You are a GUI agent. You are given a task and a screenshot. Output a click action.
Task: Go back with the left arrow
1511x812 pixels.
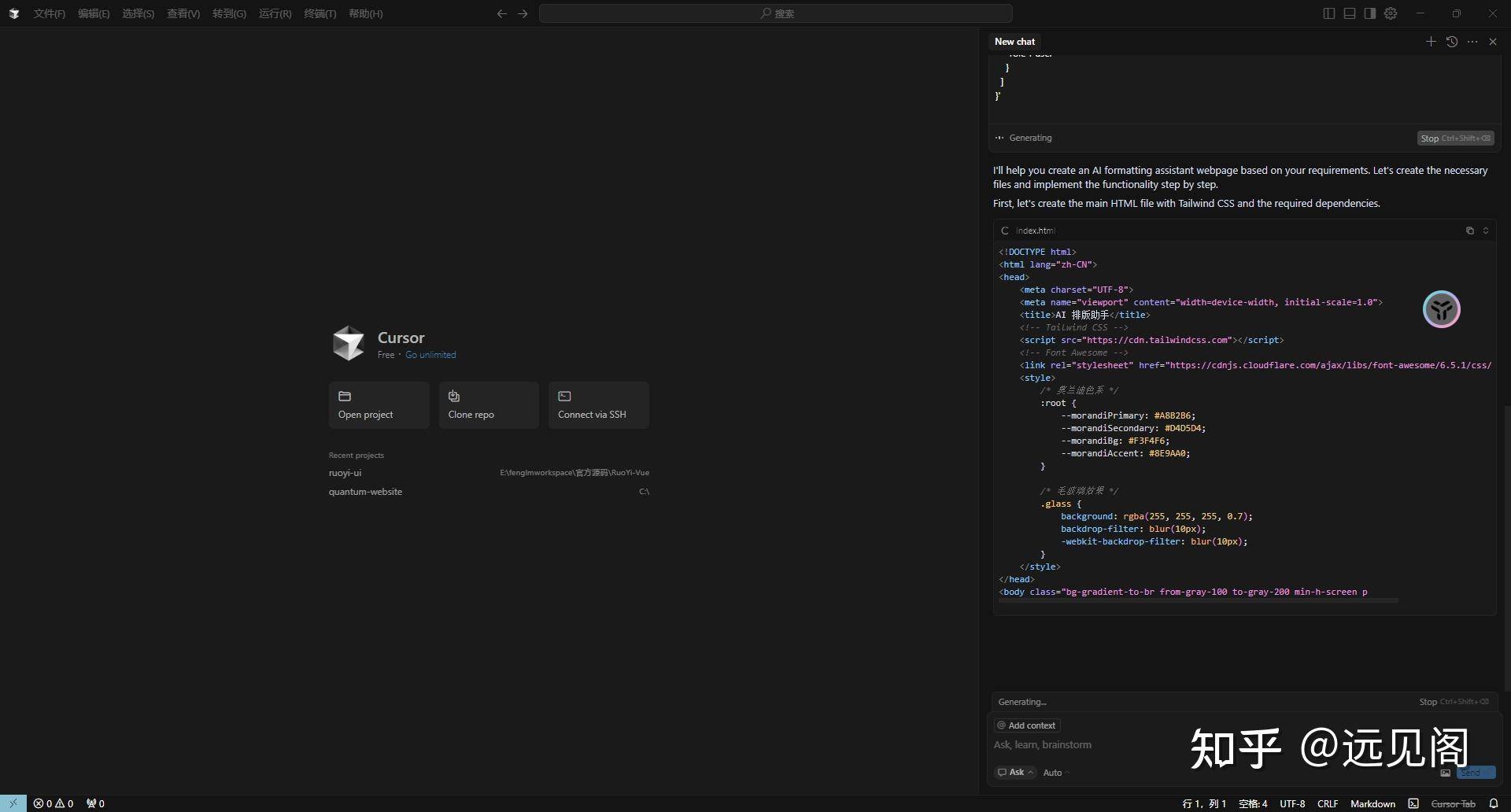point(502,13)
